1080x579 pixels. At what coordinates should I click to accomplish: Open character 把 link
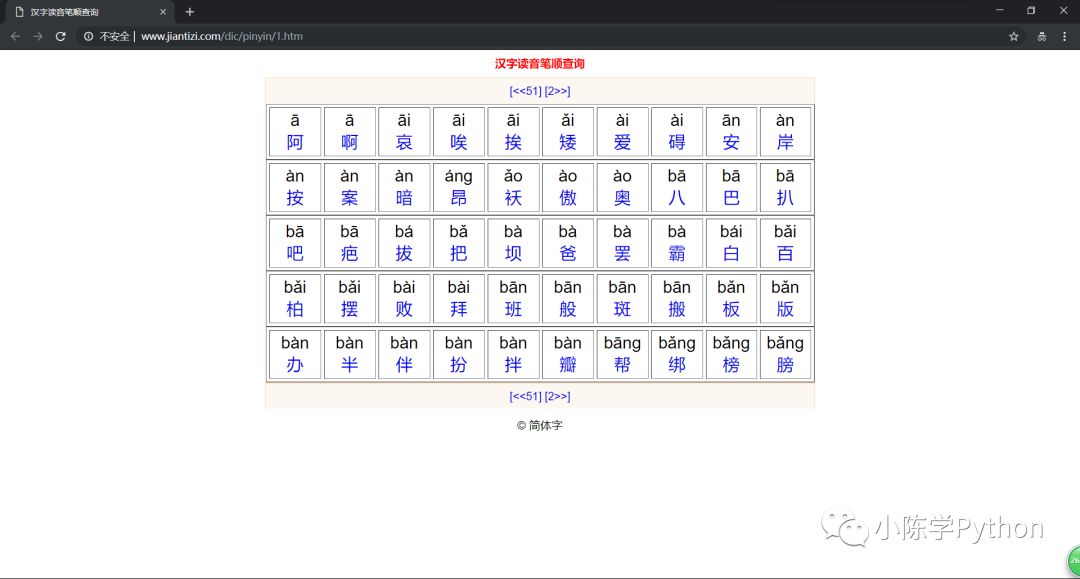click(459, 254)
